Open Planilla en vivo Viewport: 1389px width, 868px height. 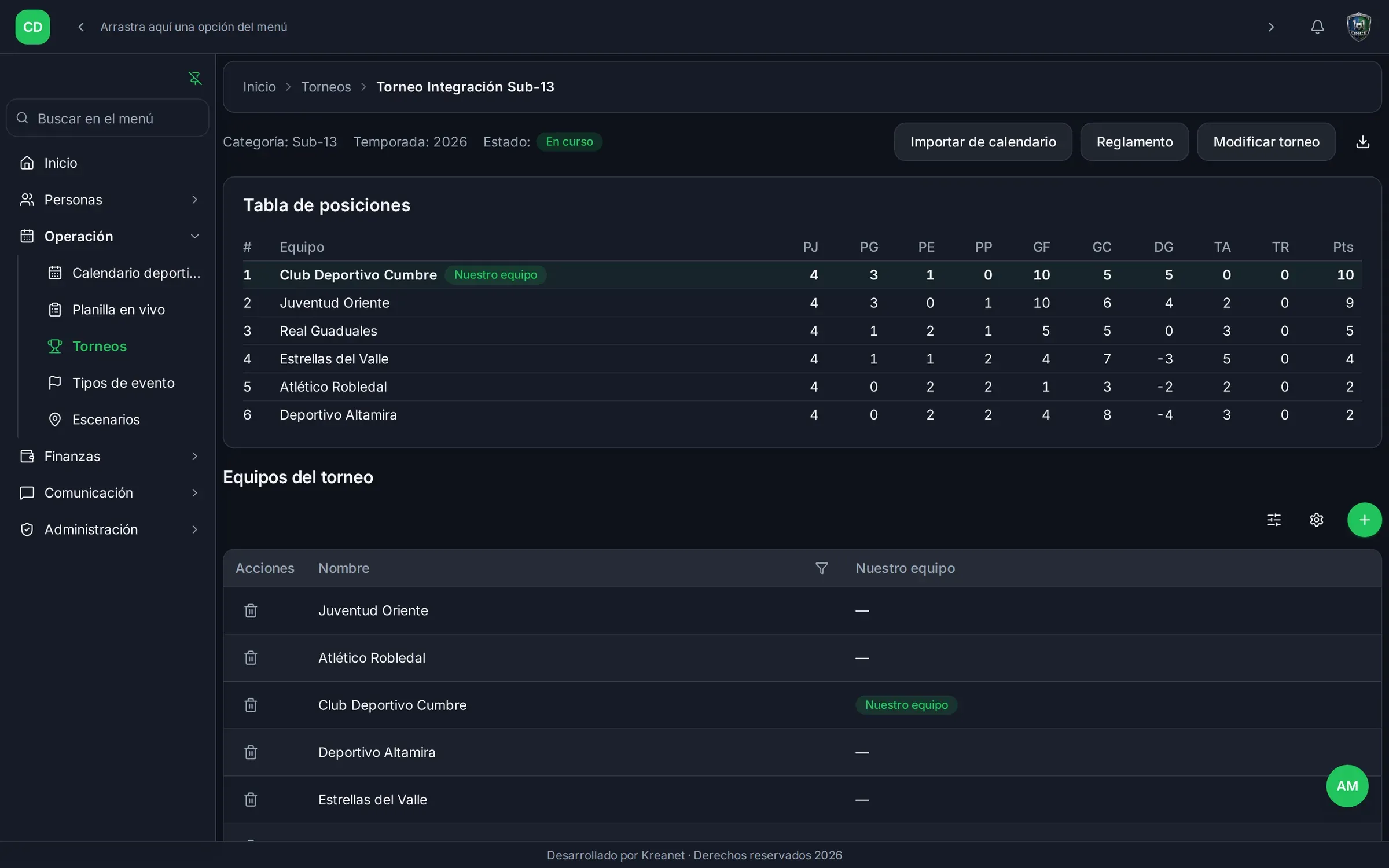pyautogui.click(x=124, y=310)
